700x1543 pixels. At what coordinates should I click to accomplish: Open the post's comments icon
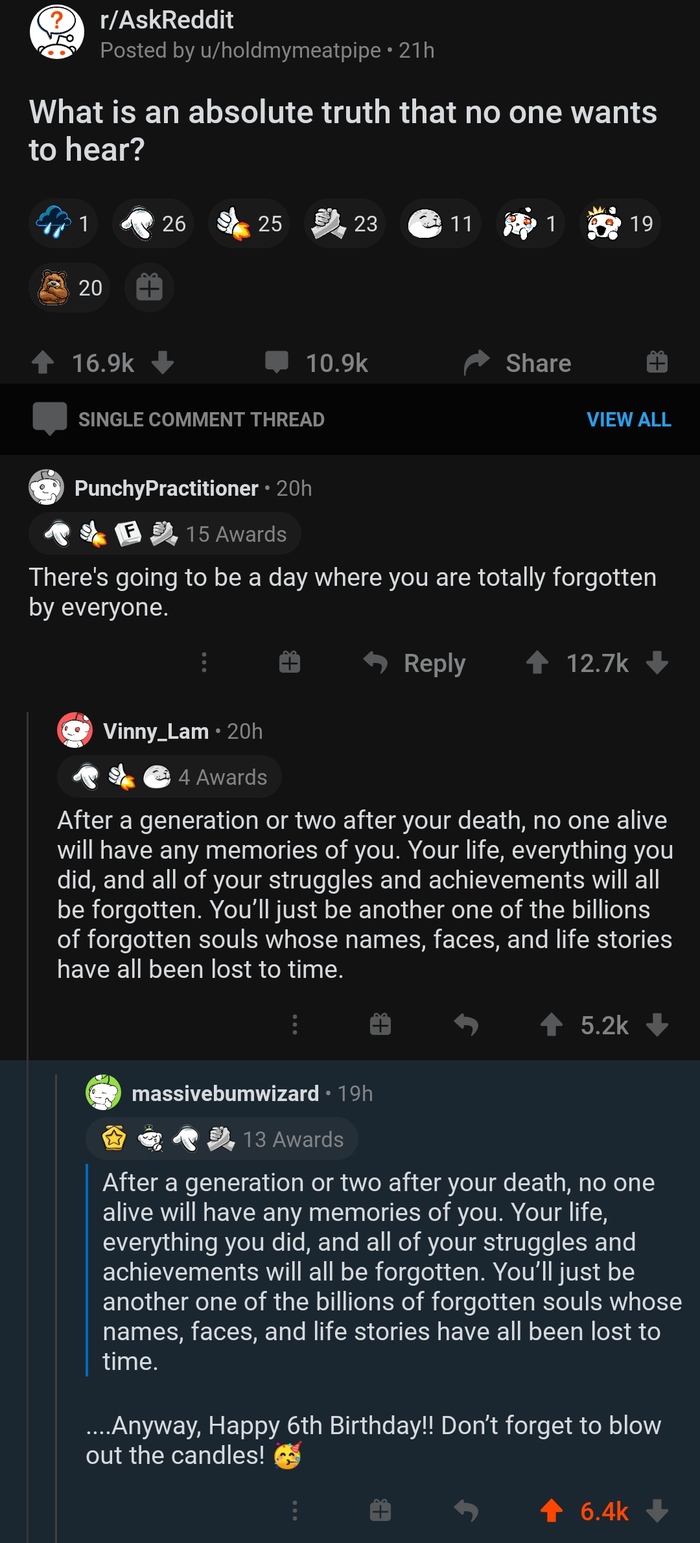277,362
